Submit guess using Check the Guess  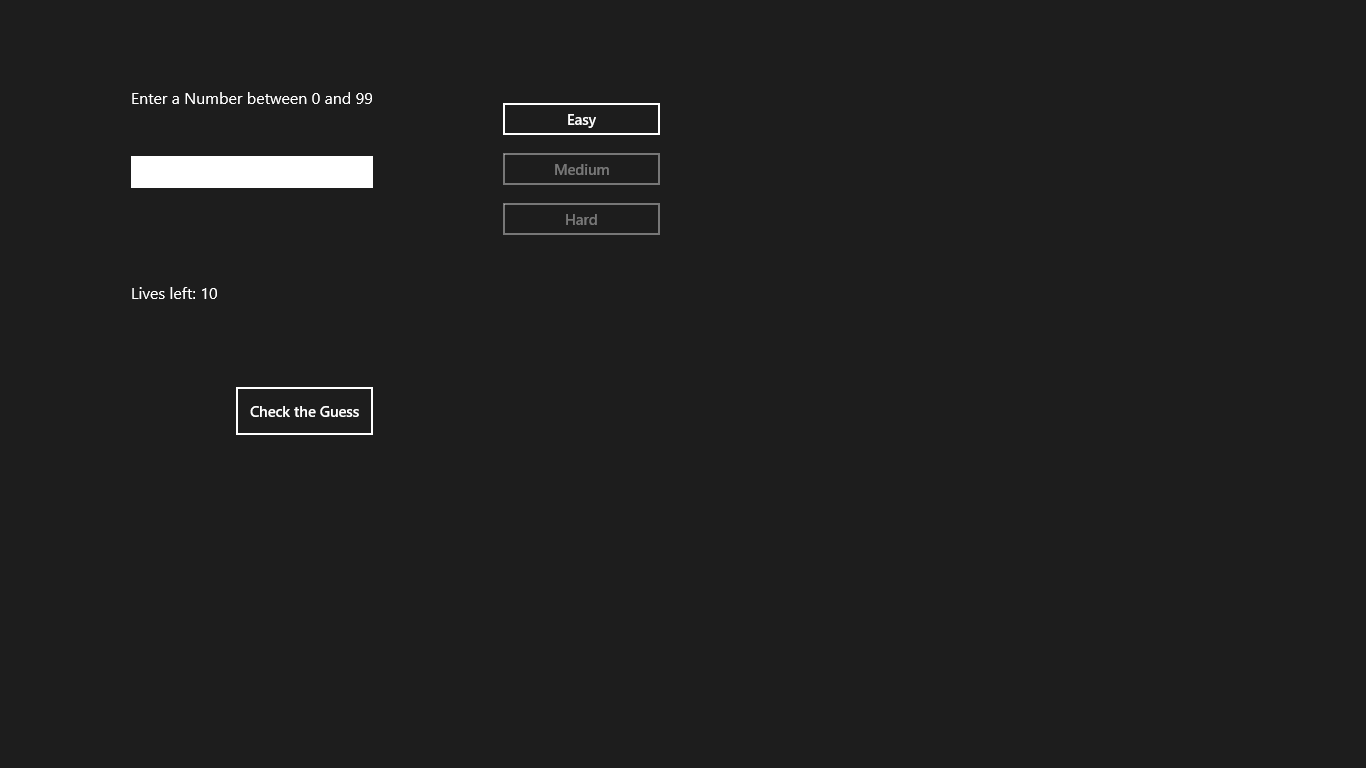[x=304, y=411]
